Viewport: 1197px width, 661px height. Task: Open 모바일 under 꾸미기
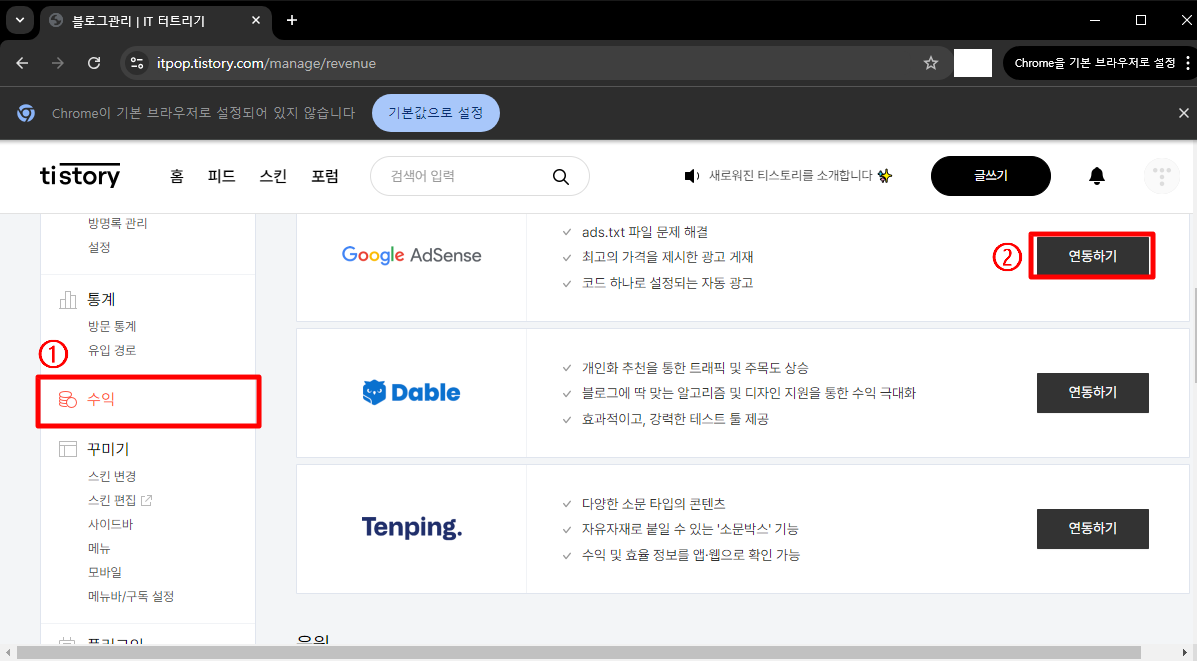coord(105,572)
